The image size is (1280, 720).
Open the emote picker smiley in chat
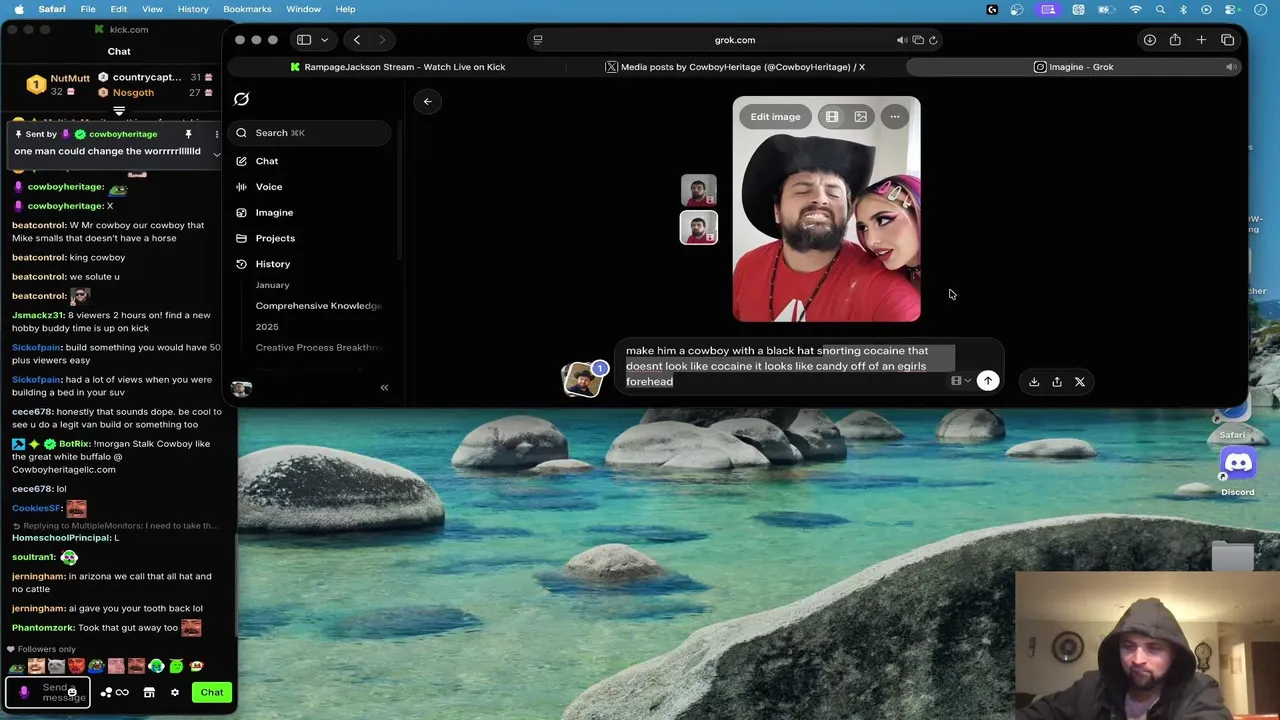pyautogui.click(x=72, y=692)
